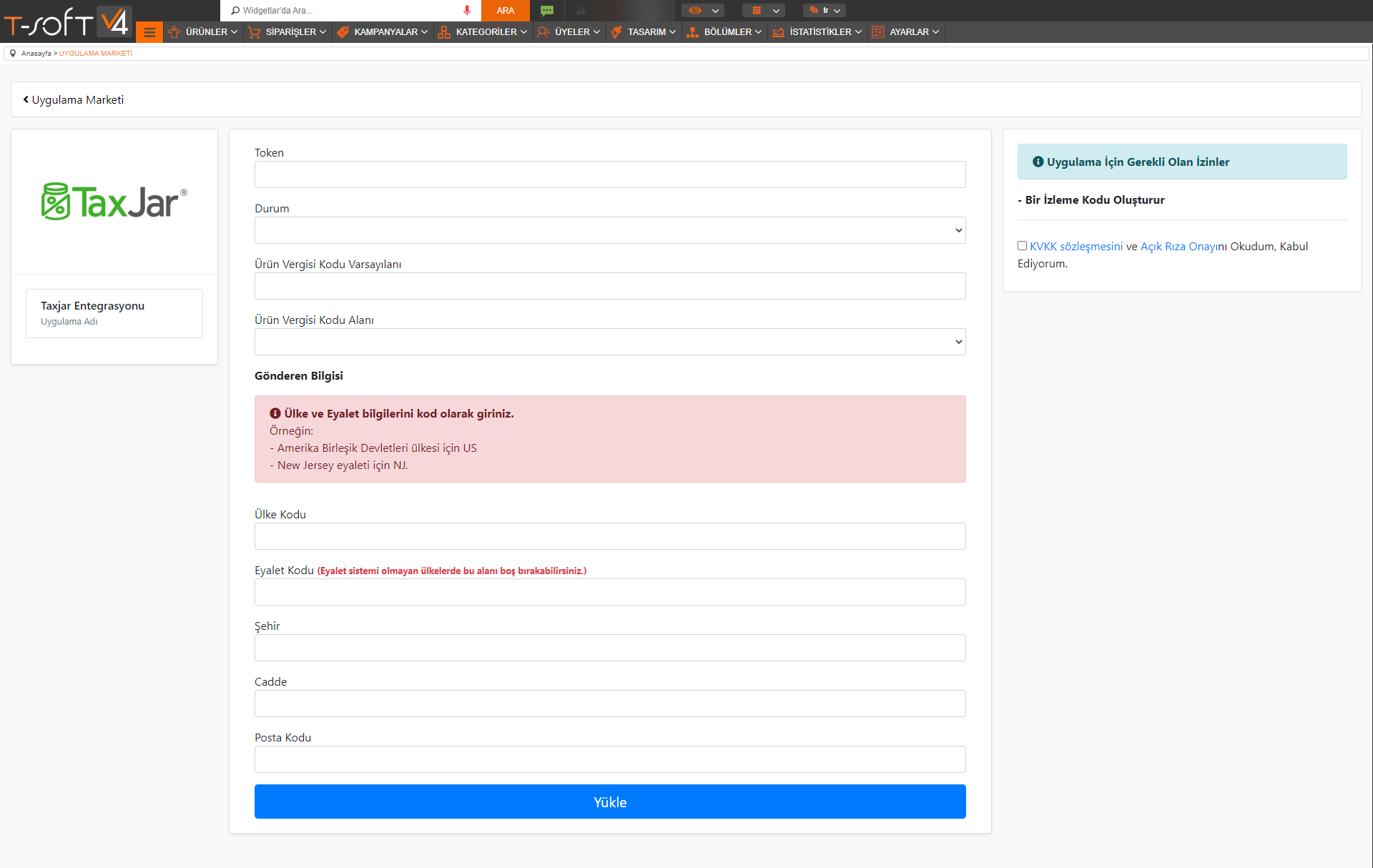
Task: Click the KAMPANYALAR tag icon
Action: click(x=343, y=32)
